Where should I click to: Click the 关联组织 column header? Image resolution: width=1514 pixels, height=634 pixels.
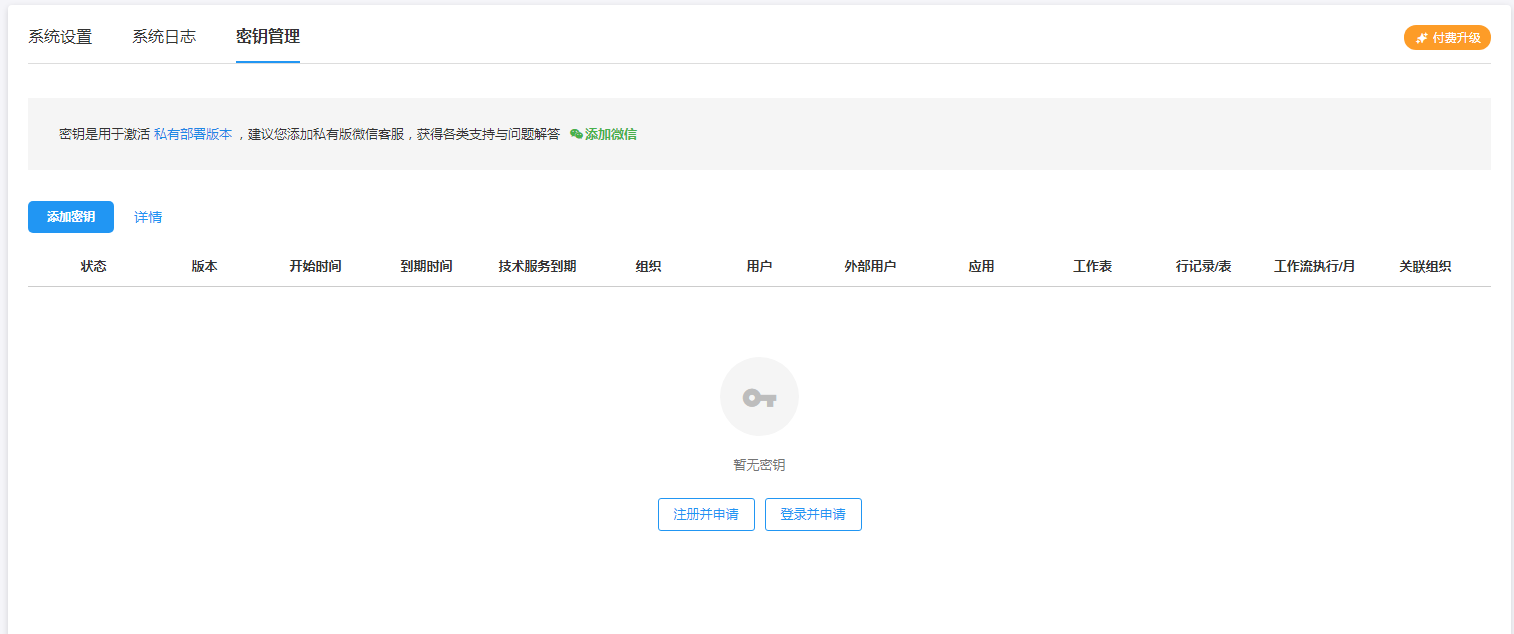click(1425, 267)
